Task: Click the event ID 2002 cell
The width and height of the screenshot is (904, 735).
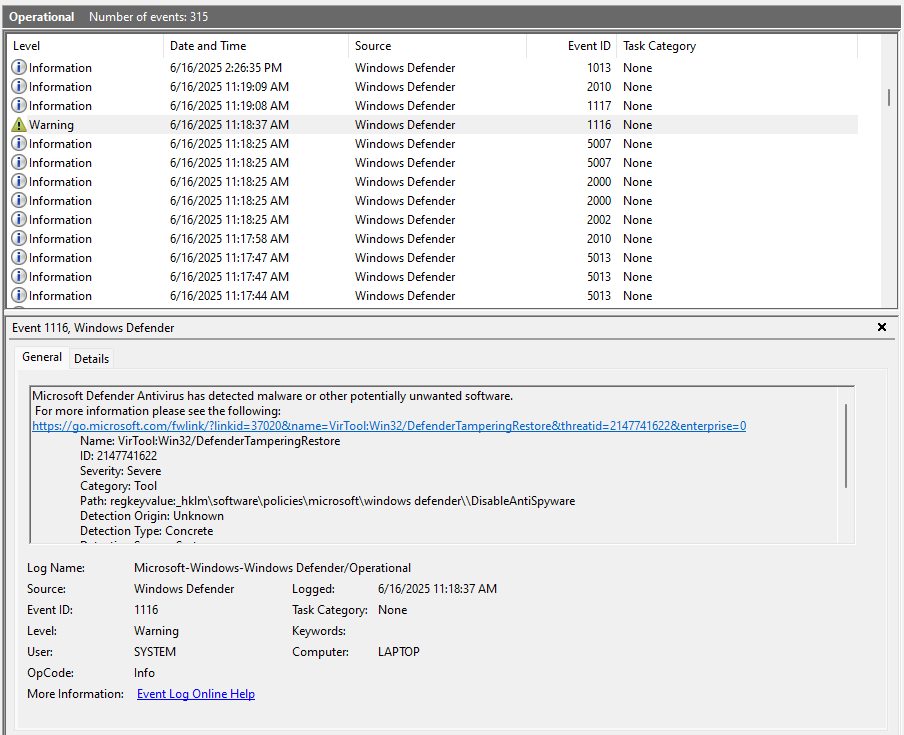Action: [x=598, y=220]
